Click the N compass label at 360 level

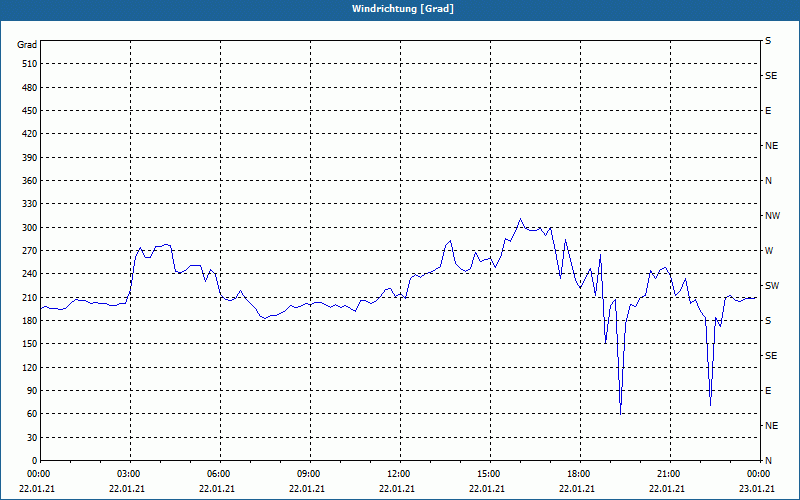[768, 181]
